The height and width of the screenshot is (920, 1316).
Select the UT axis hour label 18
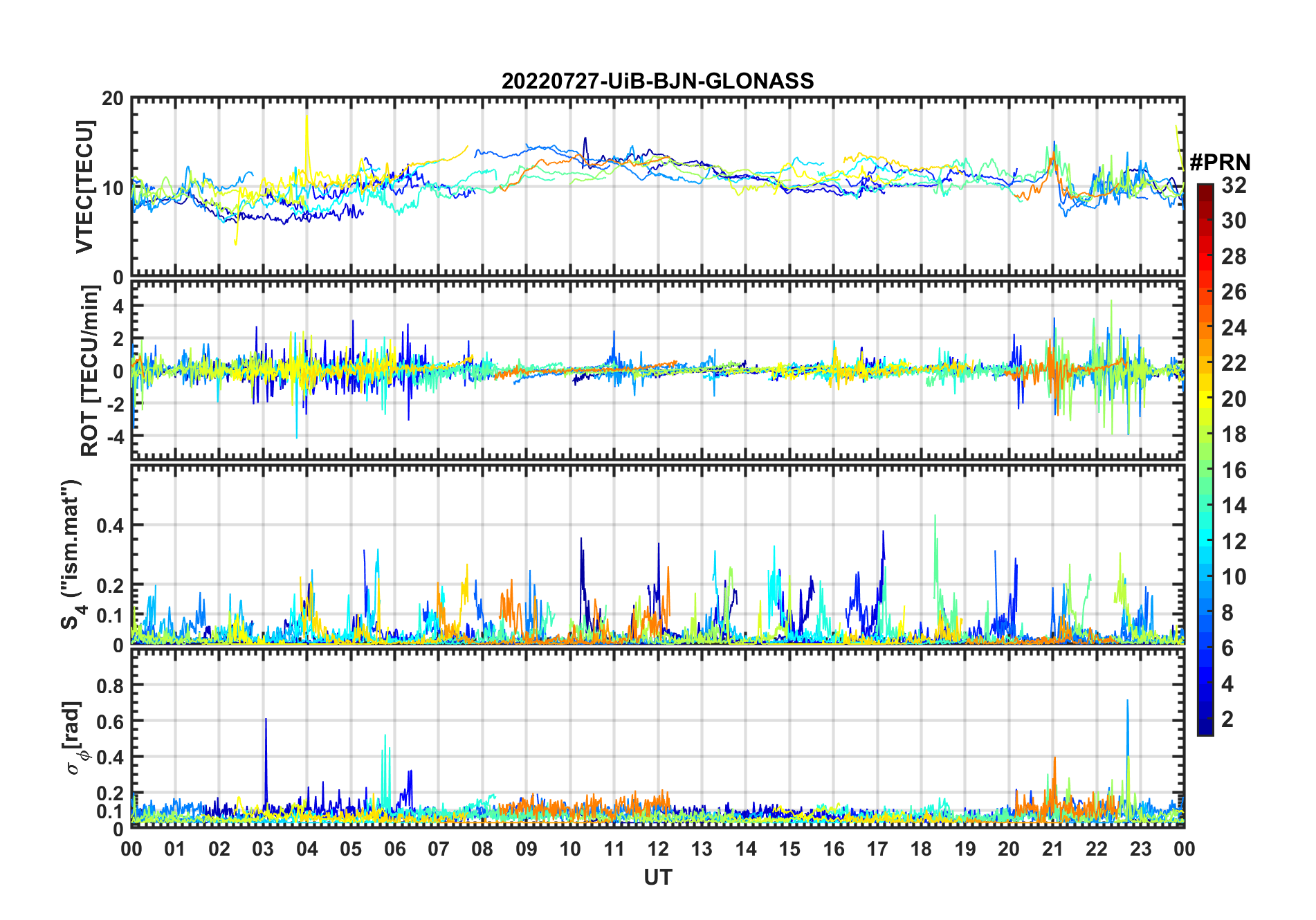pos(921,849)
